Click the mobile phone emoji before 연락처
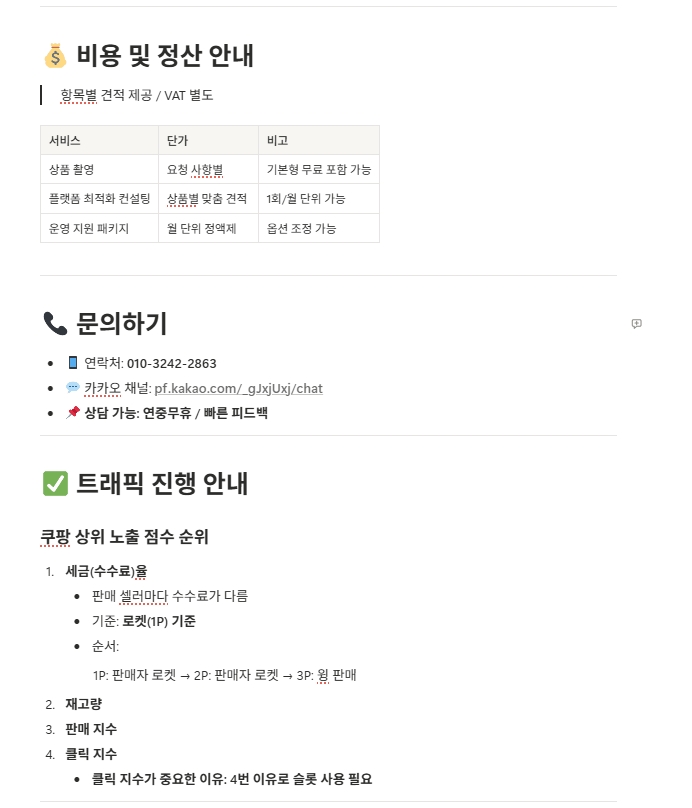 click(73, 363)
